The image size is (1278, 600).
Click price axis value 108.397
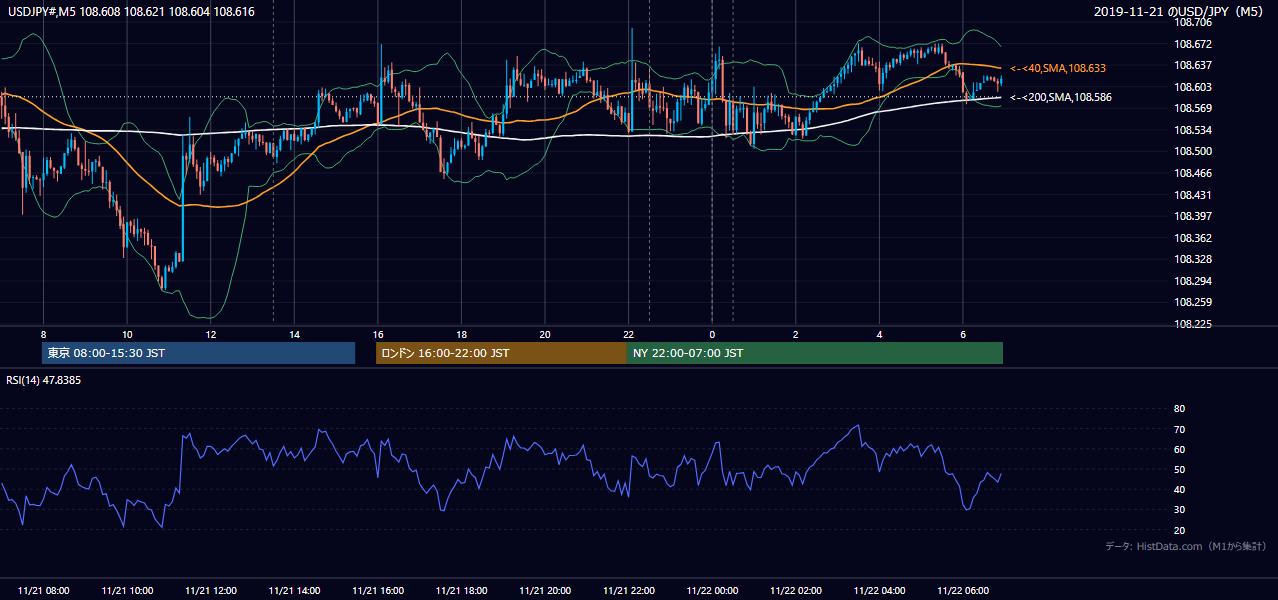1192,216
